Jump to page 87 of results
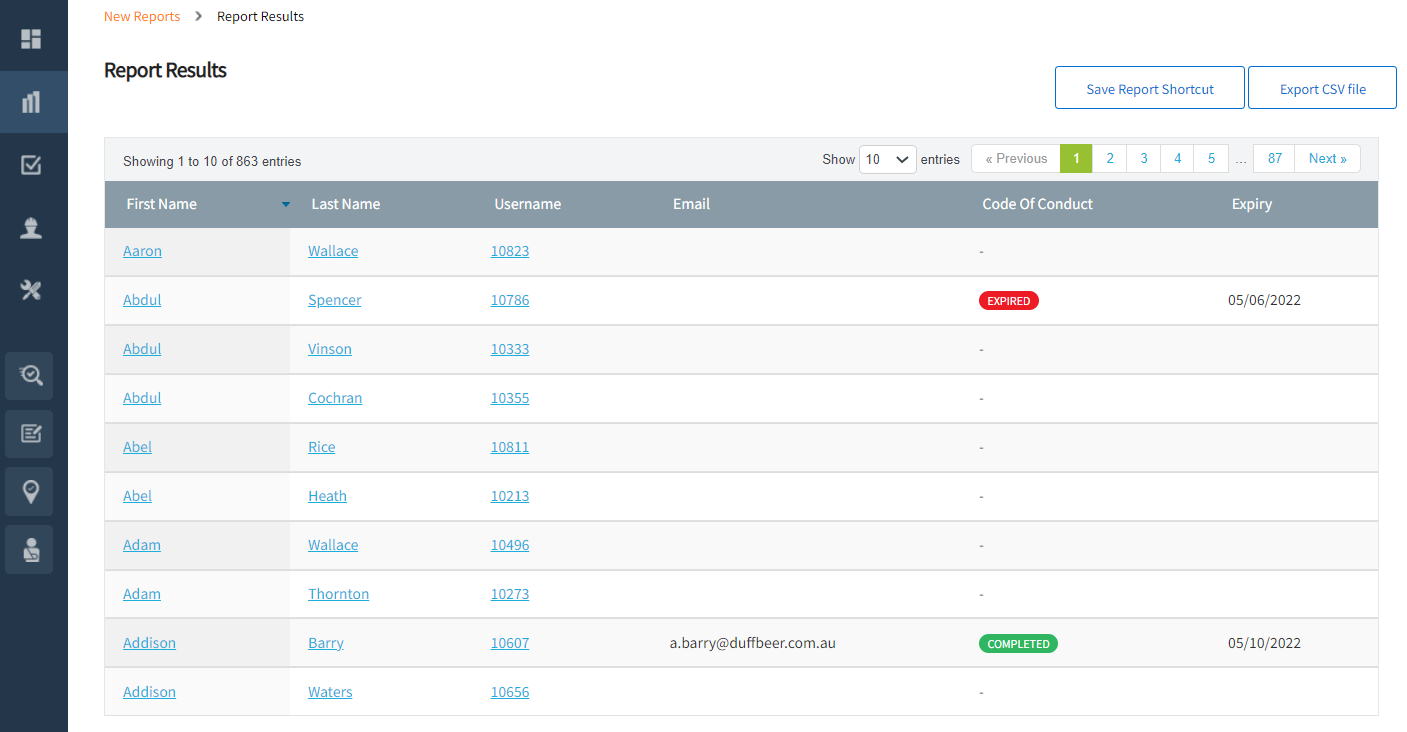The width and height of the screenshot is (1407, 732). point(1274,159)
